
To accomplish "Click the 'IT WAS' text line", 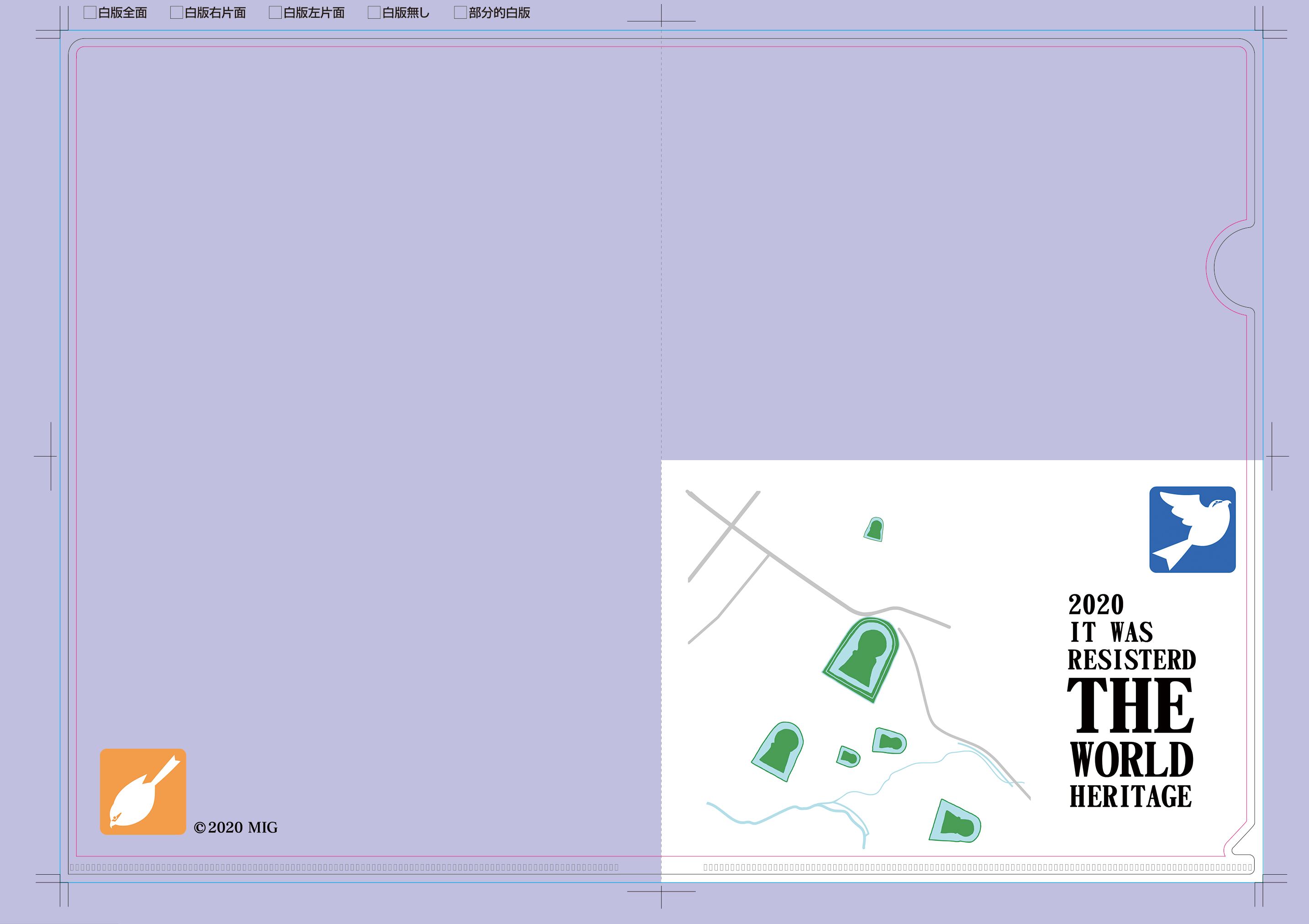I will 1111,632.
